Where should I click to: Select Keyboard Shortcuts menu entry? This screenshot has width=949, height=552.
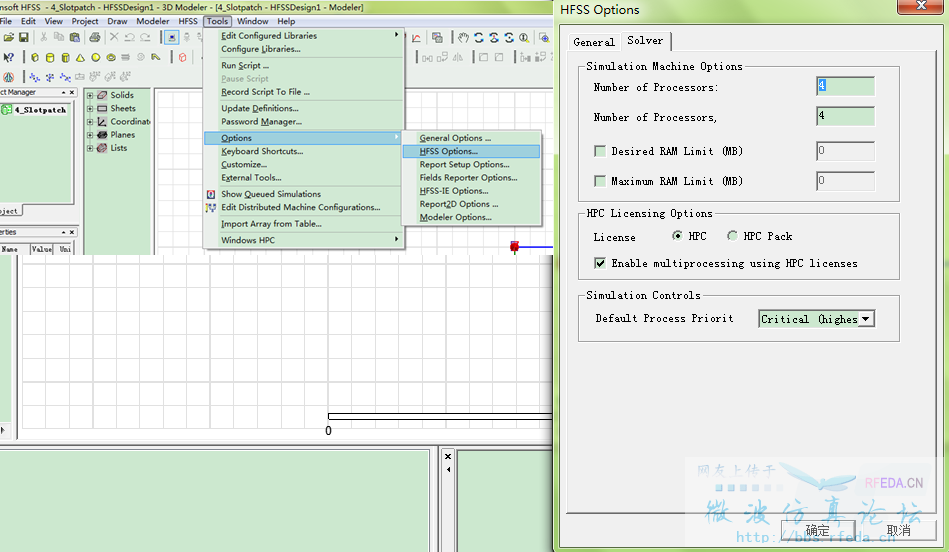303,151
